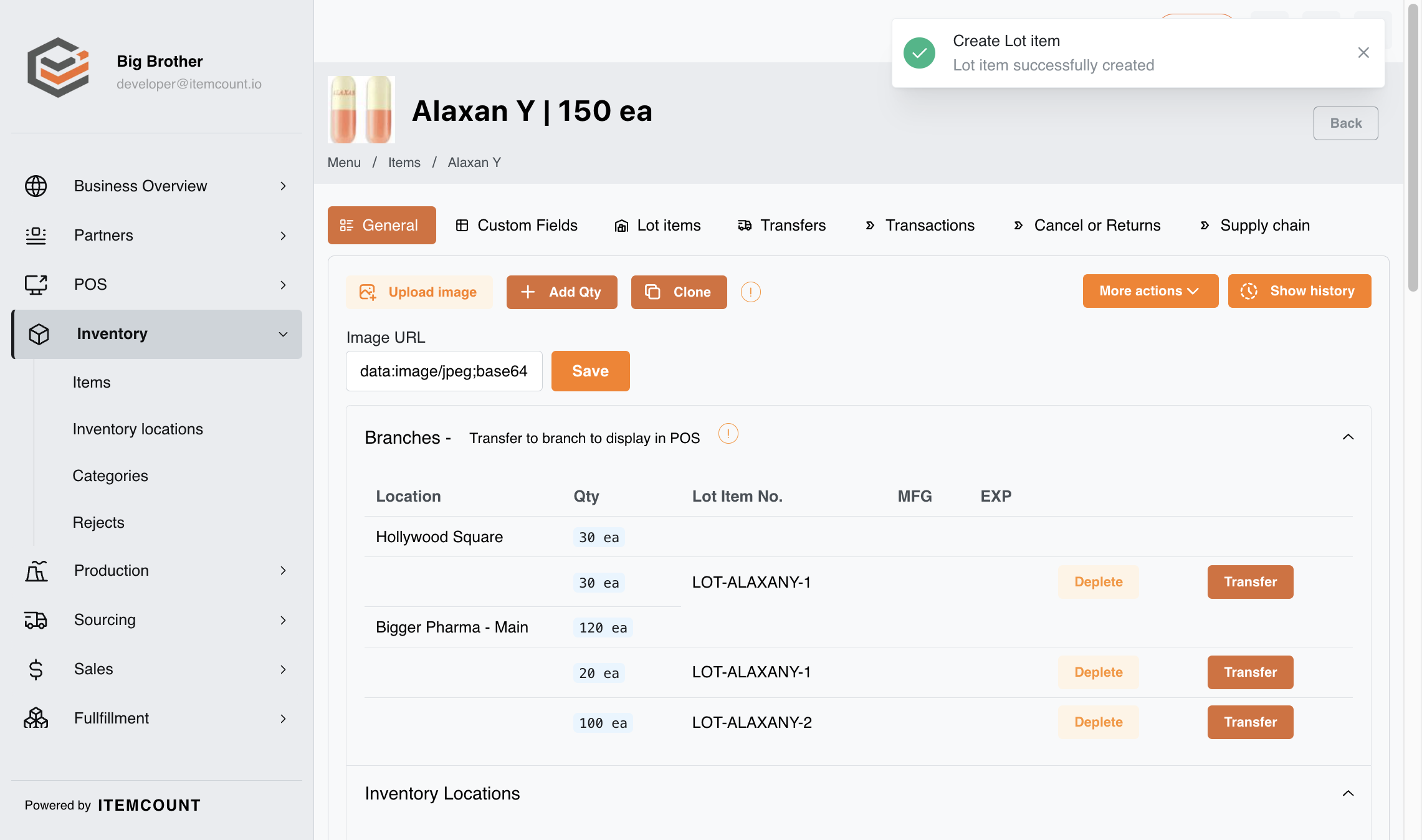Expand the Production submenu arrow
The height and width of the screenshot is (840, 1422).
tap(283, 571)
